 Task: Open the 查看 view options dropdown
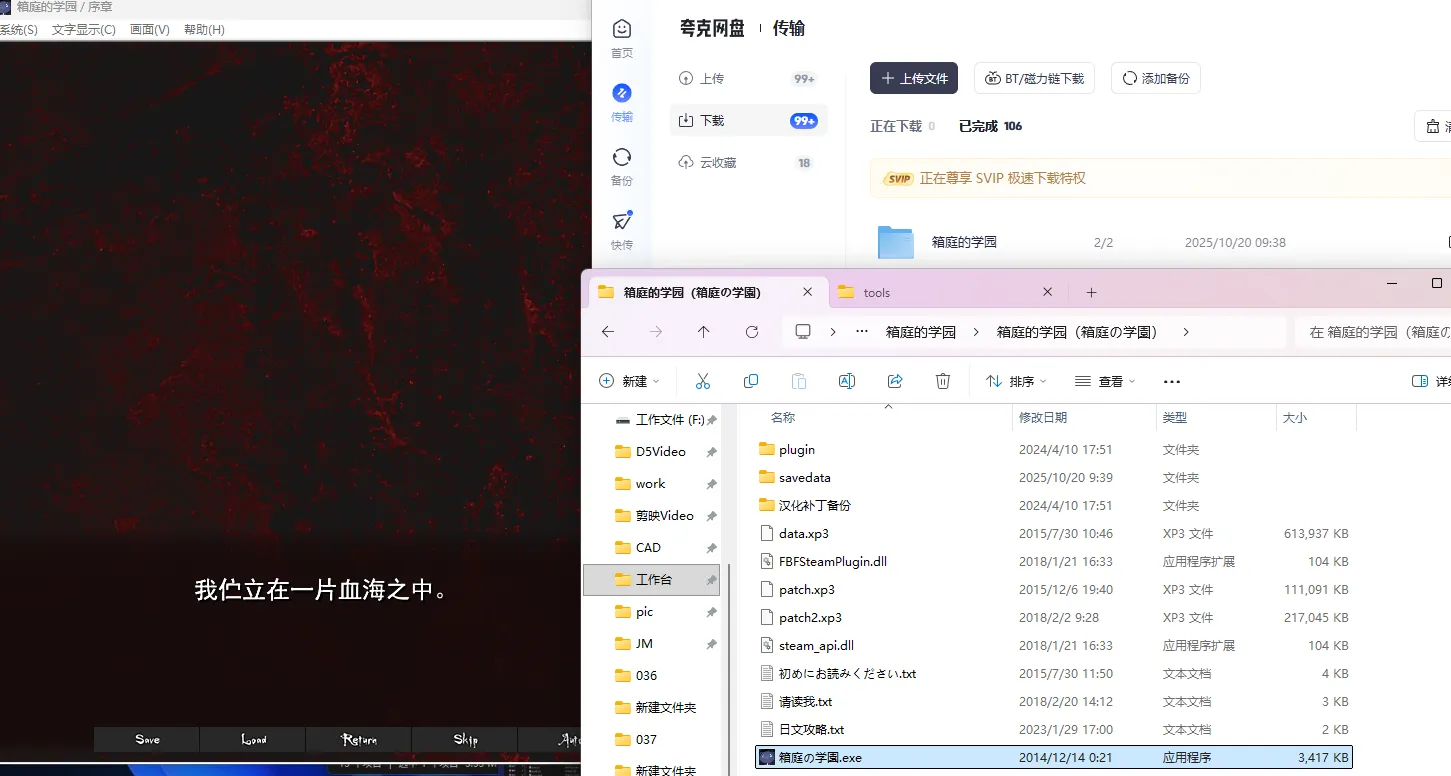click(x=1105, y=381)
